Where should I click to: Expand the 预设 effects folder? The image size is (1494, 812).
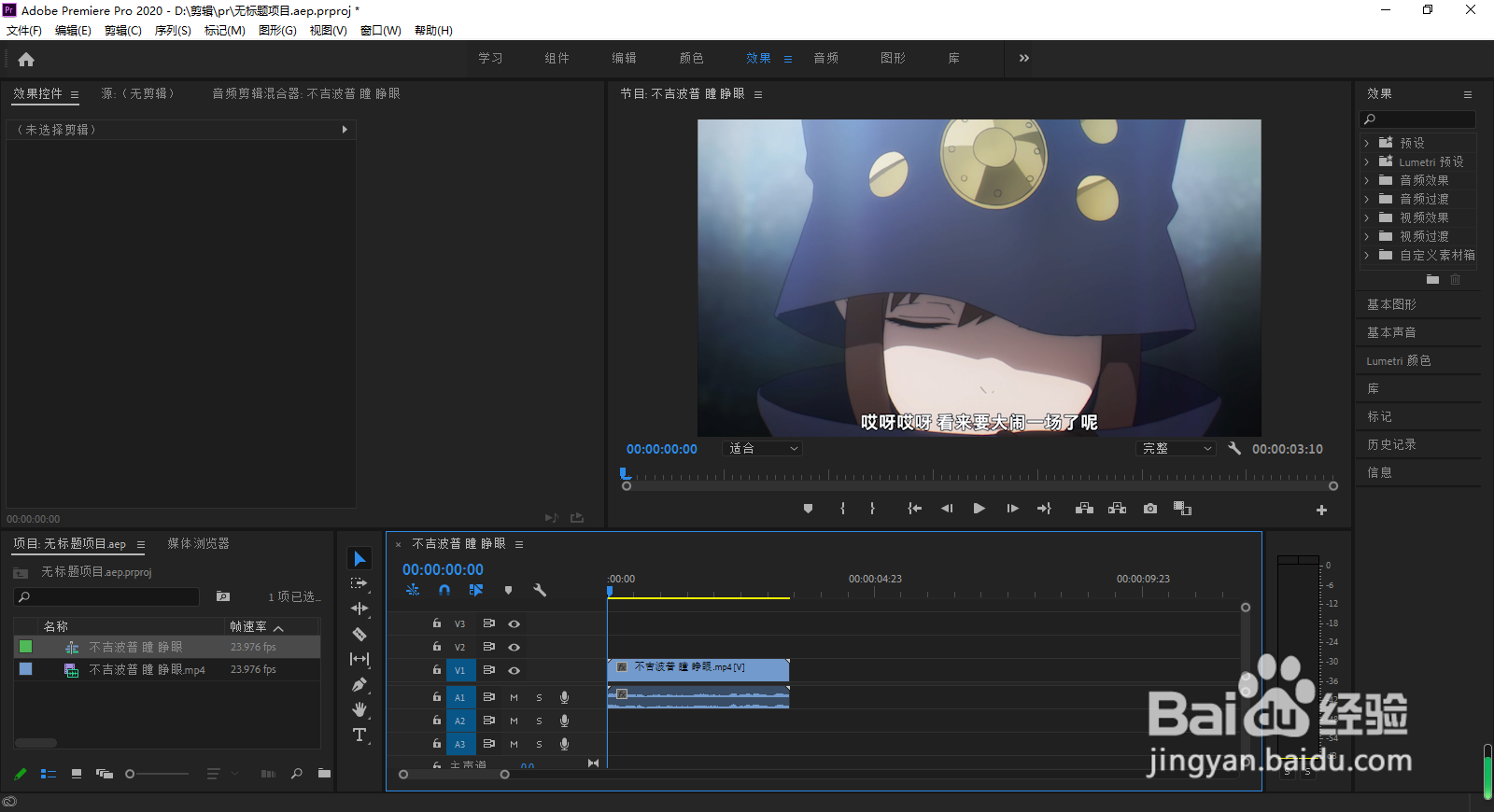point(1366,143)
